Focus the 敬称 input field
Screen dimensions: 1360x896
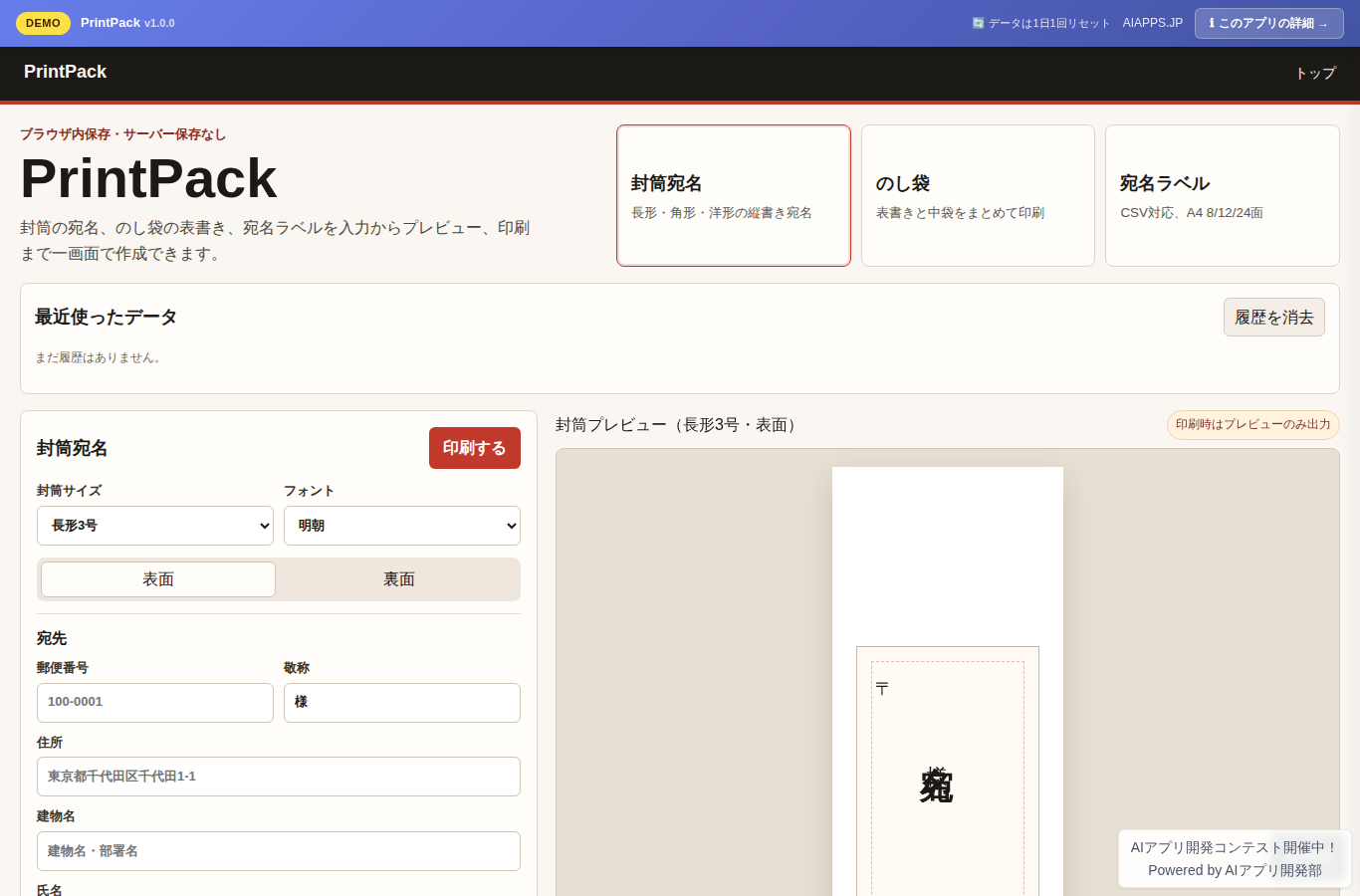coord(402,703)
